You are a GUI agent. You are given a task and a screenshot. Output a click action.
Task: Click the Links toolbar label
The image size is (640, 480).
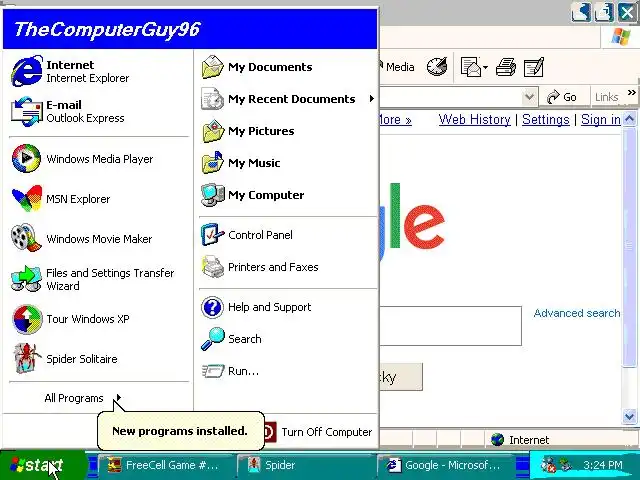pyautogui.click(x=606, y=97)
